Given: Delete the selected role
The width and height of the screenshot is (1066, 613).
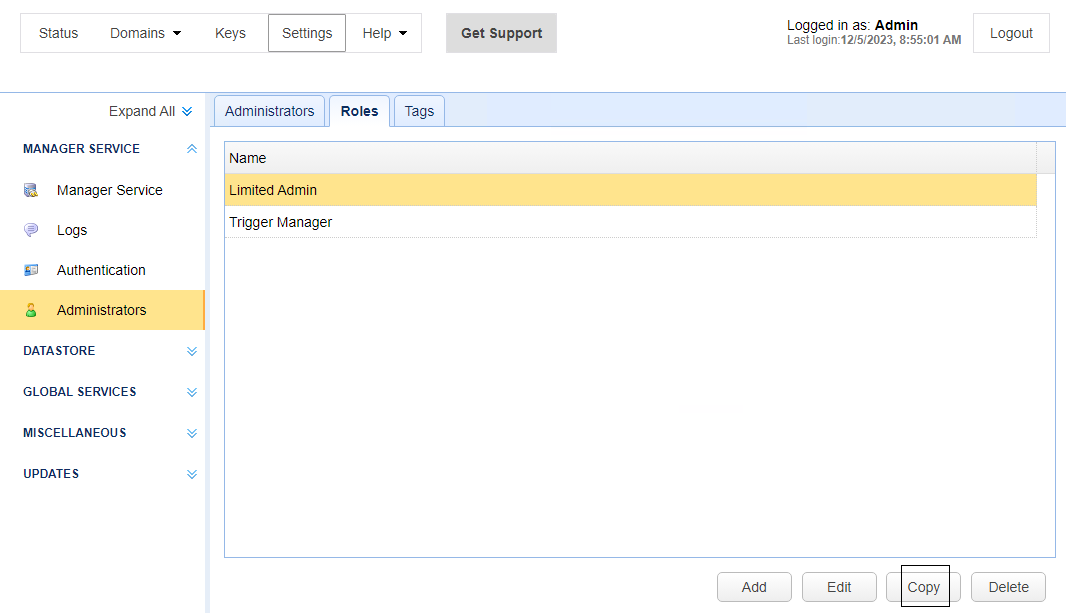Looking at the screenshot, I should click(1007, 587).
